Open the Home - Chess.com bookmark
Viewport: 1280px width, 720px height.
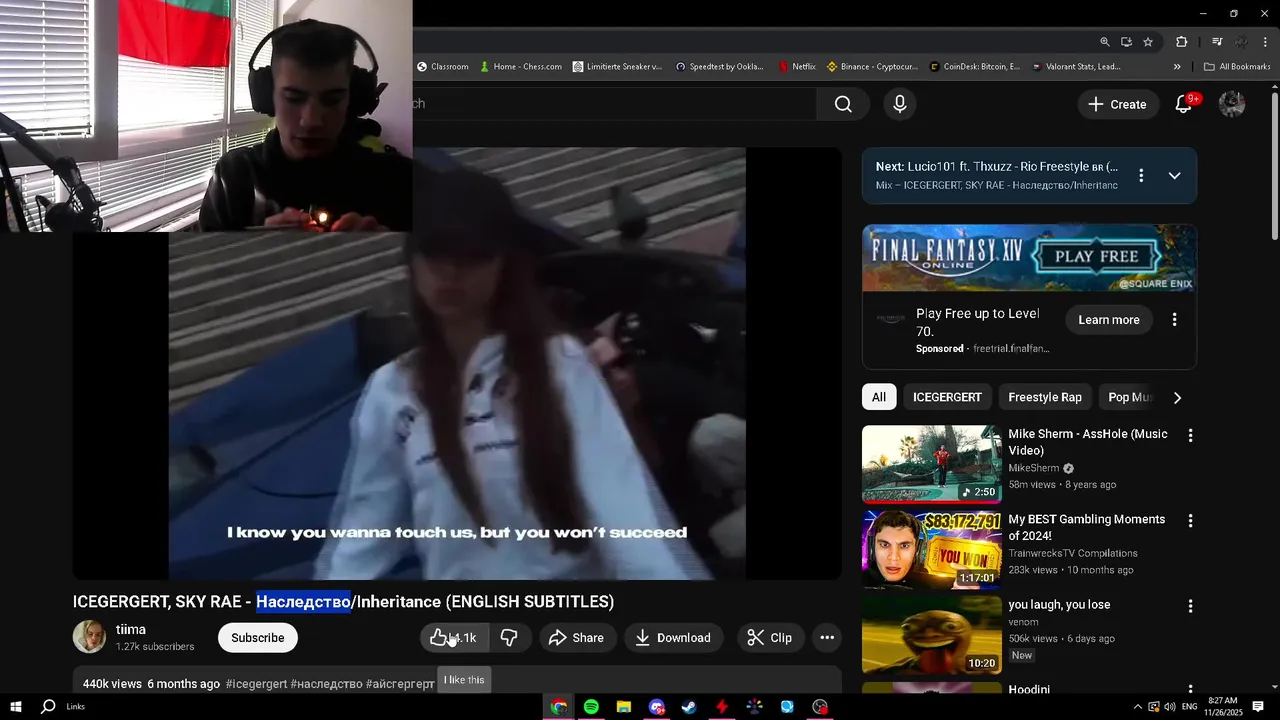[521, 67]
